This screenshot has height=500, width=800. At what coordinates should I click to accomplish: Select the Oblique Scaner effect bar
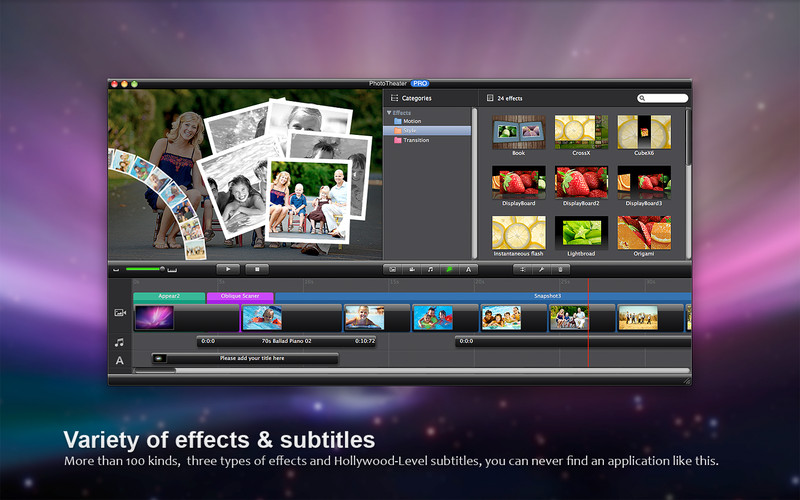(240, 296)
